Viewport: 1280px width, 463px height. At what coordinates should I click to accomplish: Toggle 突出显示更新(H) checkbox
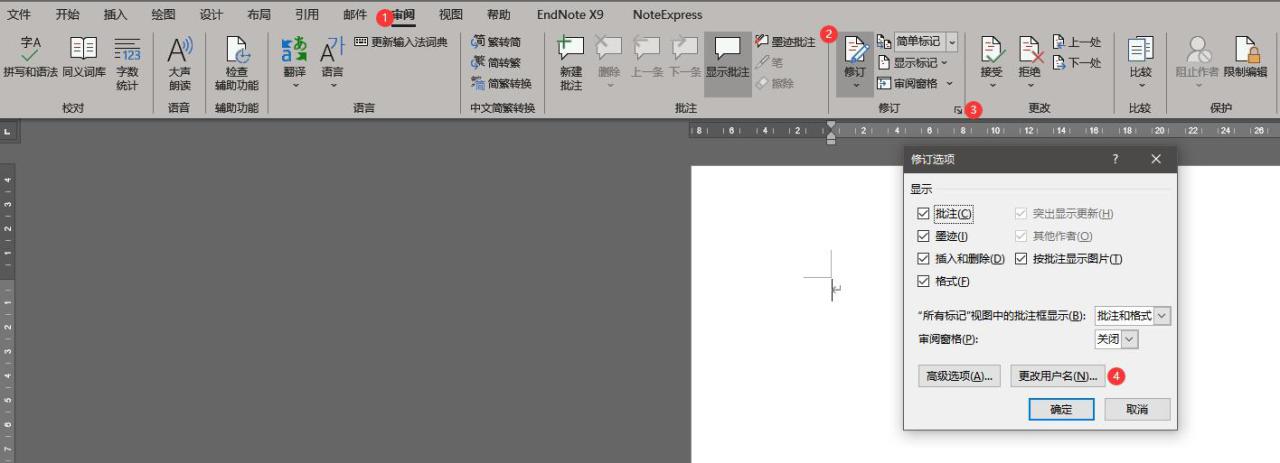pyautogui.click(x=1021, y=214)
